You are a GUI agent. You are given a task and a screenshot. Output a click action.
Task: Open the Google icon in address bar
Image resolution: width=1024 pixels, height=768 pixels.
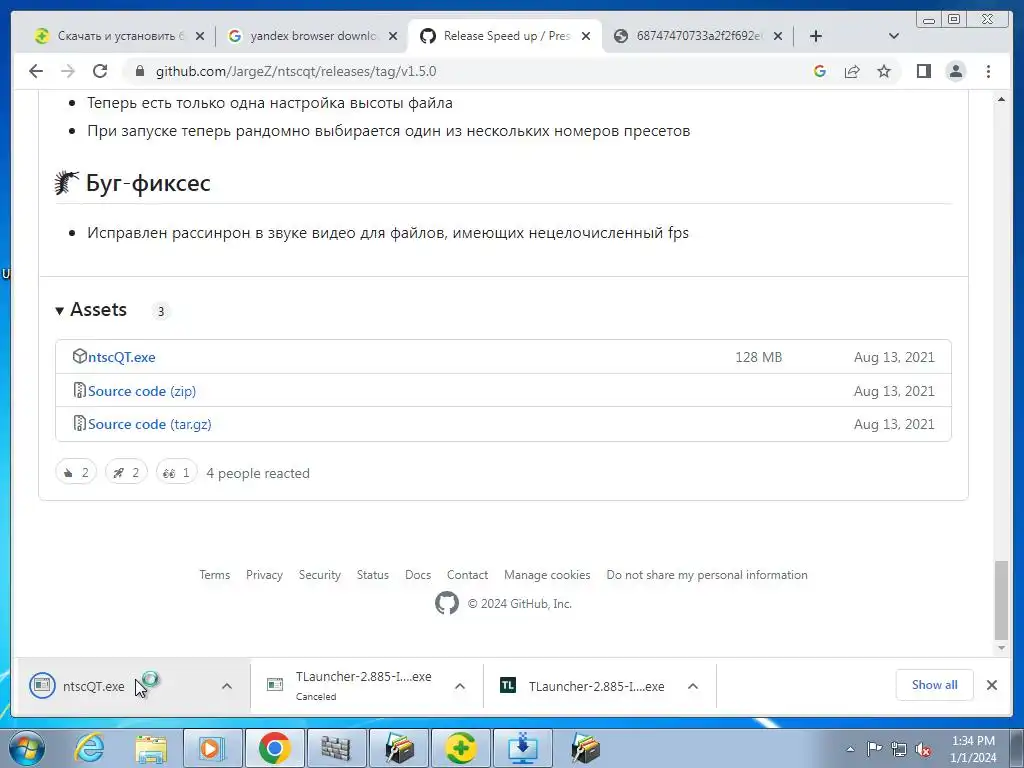(x=820, y=71)
